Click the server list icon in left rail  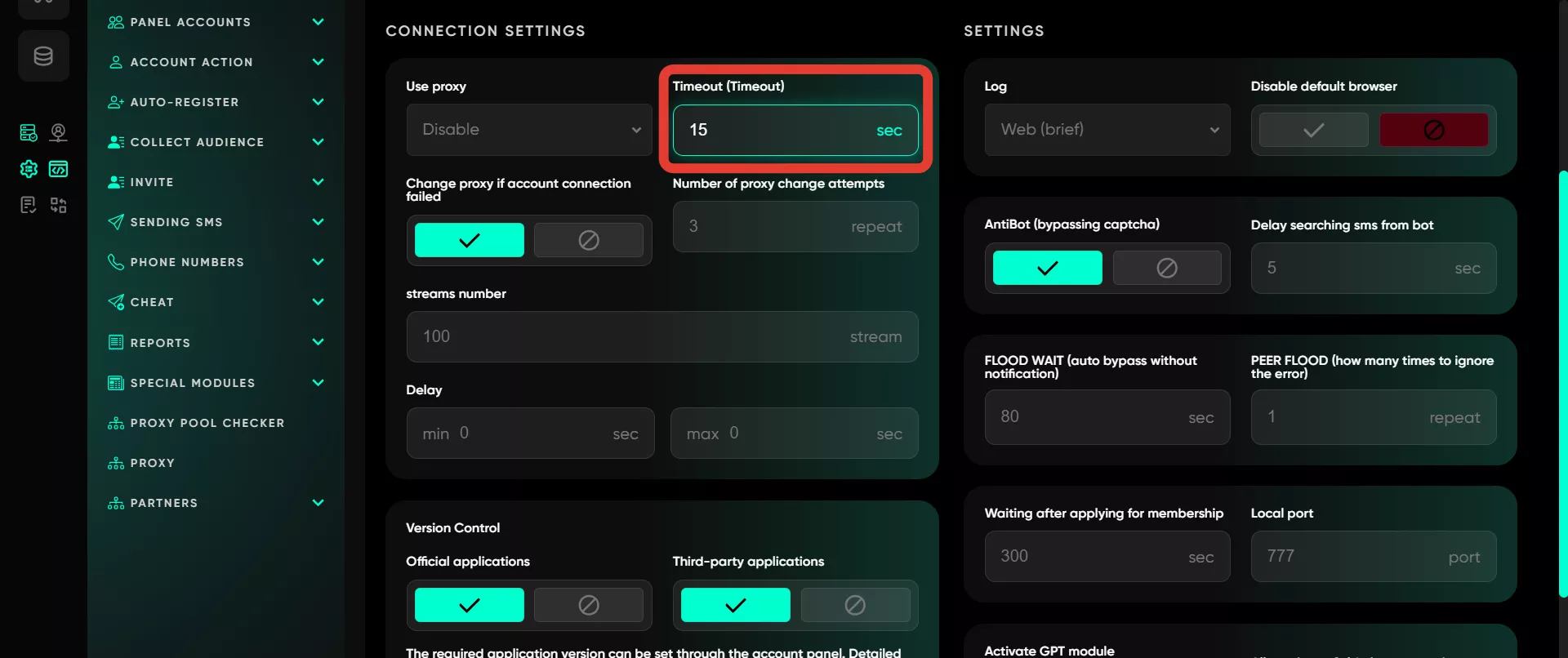29,132
